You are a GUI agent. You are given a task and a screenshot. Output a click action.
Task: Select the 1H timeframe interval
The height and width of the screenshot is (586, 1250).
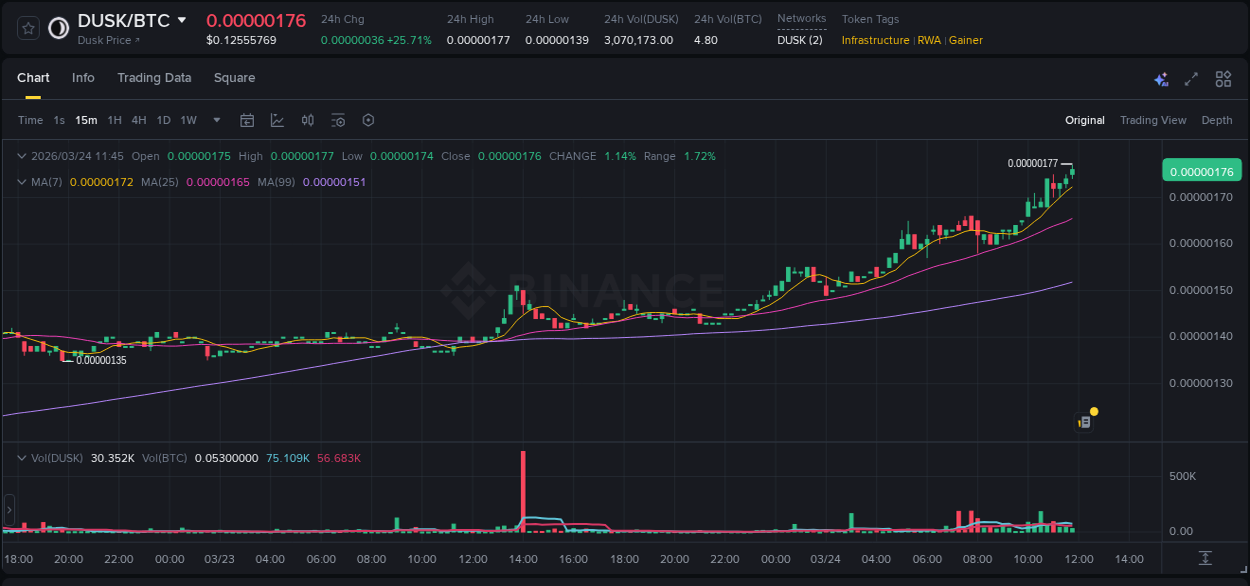click(x=113, y=120)
